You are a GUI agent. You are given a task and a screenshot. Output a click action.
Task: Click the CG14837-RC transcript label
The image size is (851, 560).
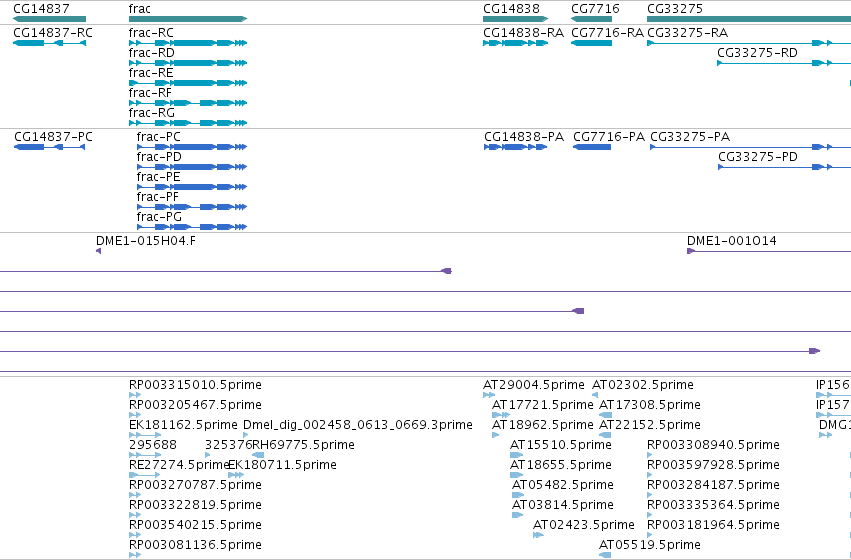53,33
